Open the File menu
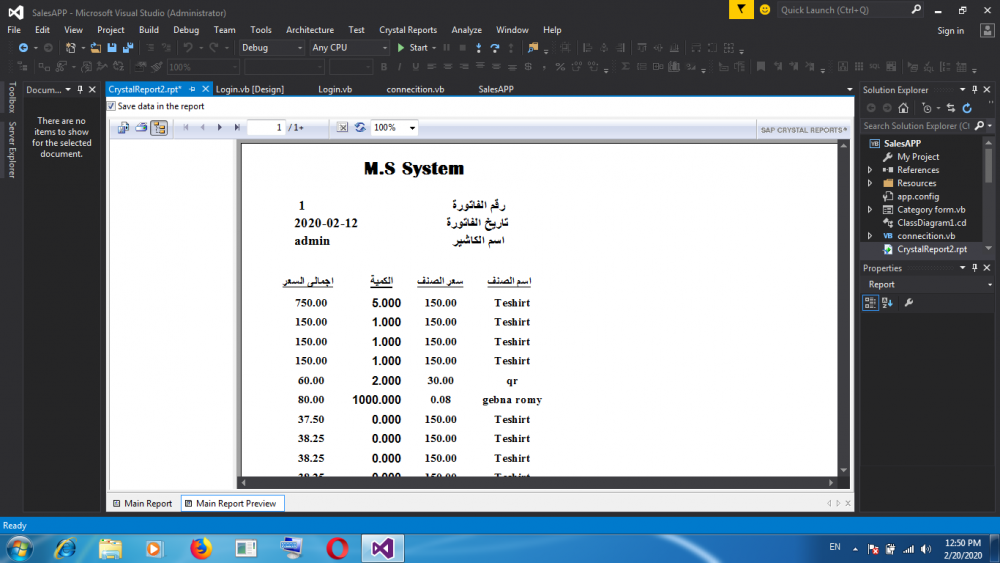The image size is (1000, 563). click(14, 30)
